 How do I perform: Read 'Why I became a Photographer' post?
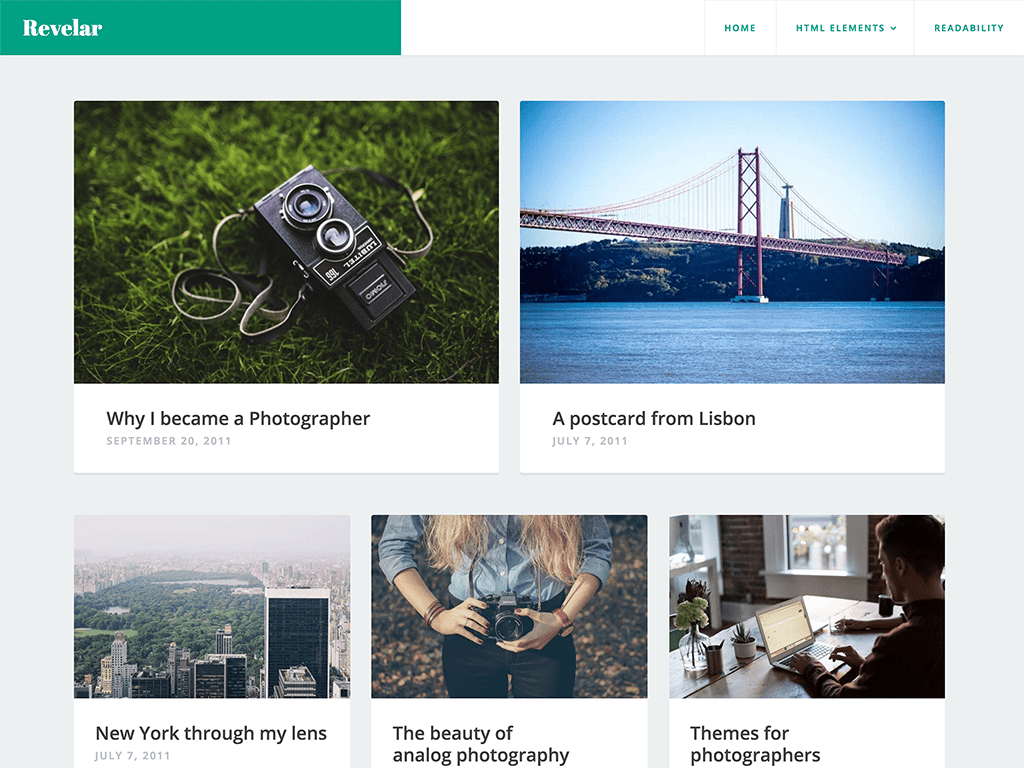pyautogui.click(x=238, y=418)
